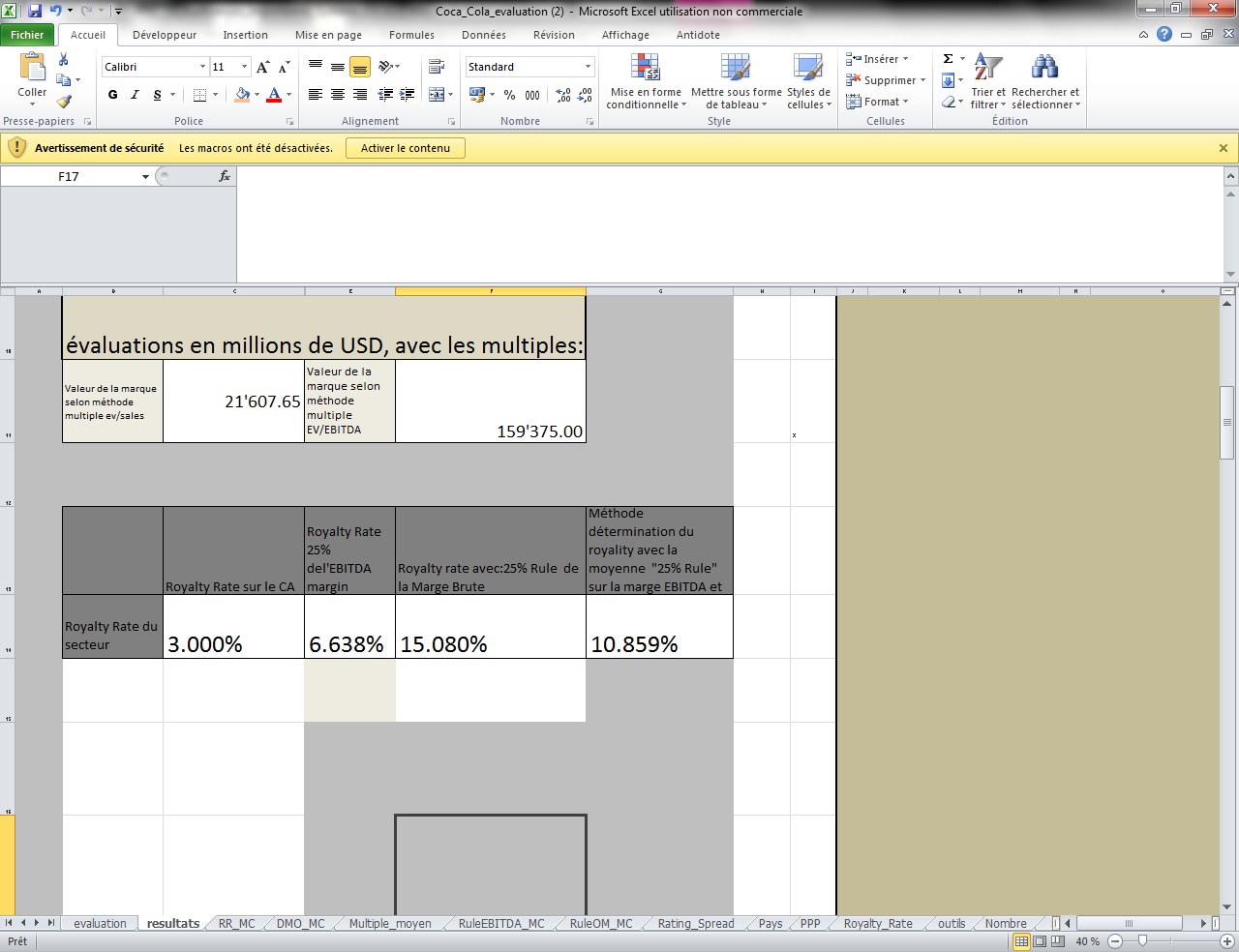This screenshot has height=952, width=1239.
Task: Open the font size 11 dropdown
Action: [x=244, y=67]
